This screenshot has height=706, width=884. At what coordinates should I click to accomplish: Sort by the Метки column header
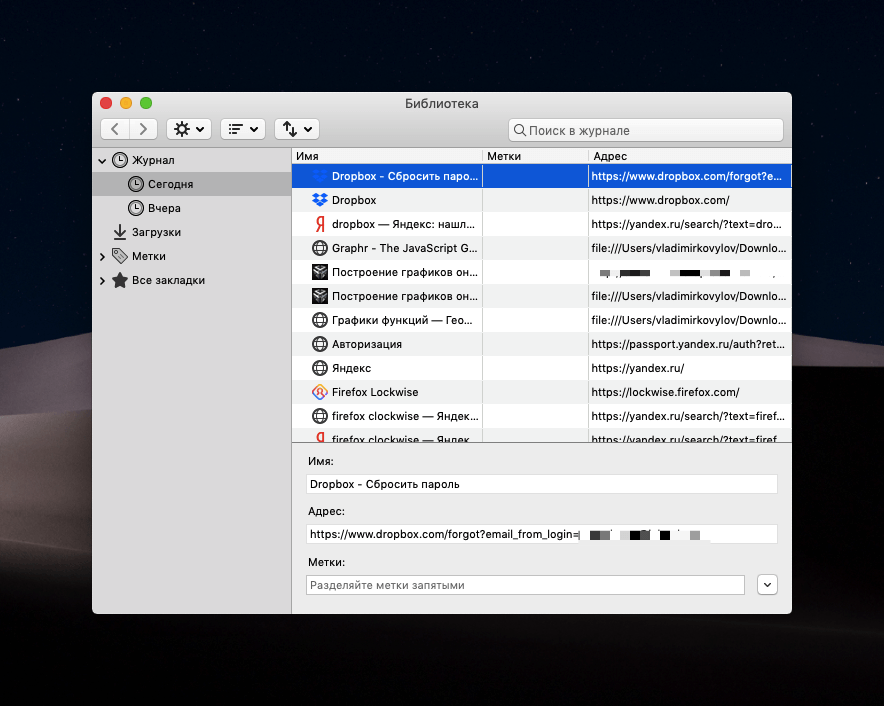pos(535,156)
